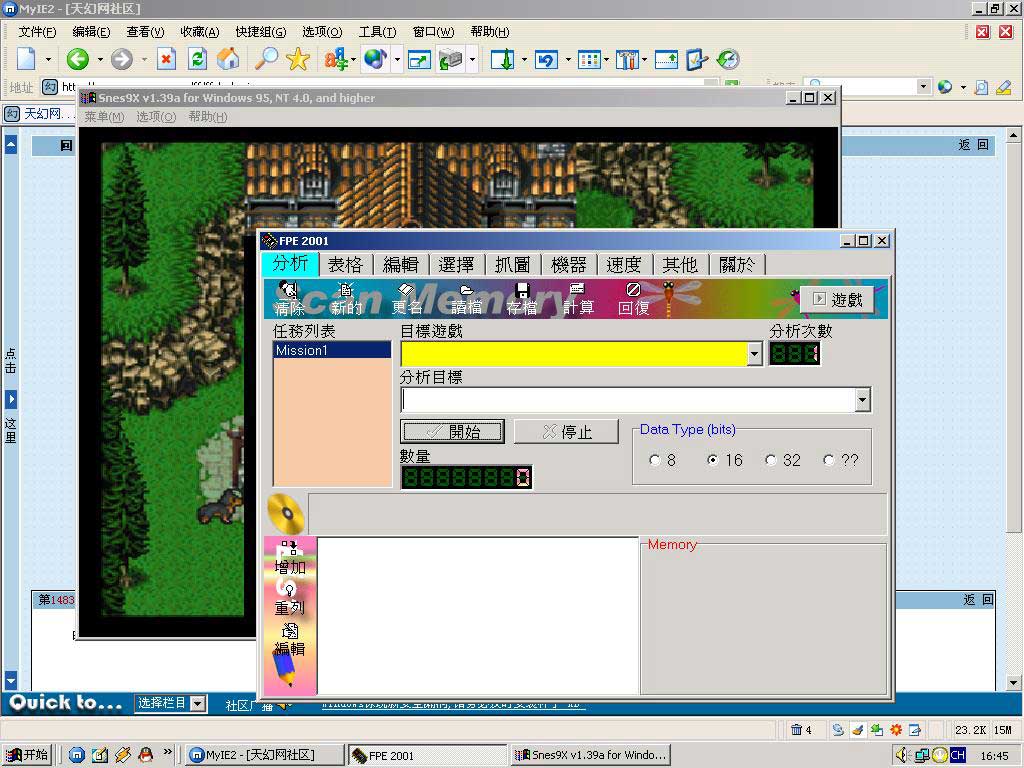Click the 開始 start analysis button
The width and height of the screenshot is (1024, 768).
point(452,432)
